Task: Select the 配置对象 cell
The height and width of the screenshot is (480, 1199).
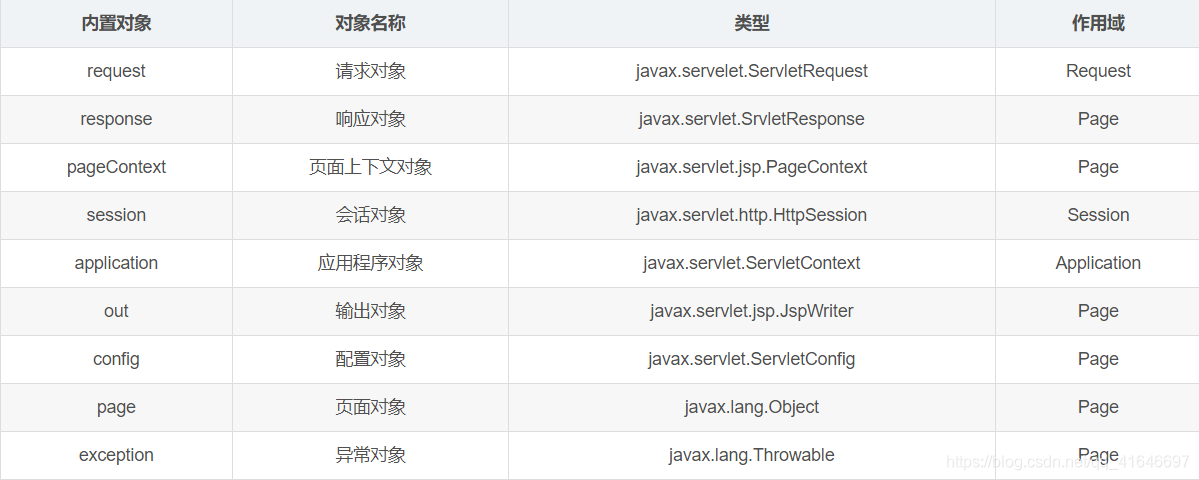Action: click(370, 359)
